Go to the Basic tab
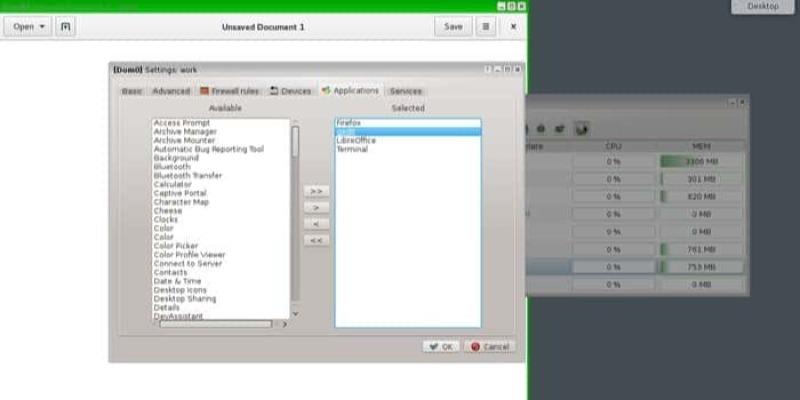 click(132, 91)
